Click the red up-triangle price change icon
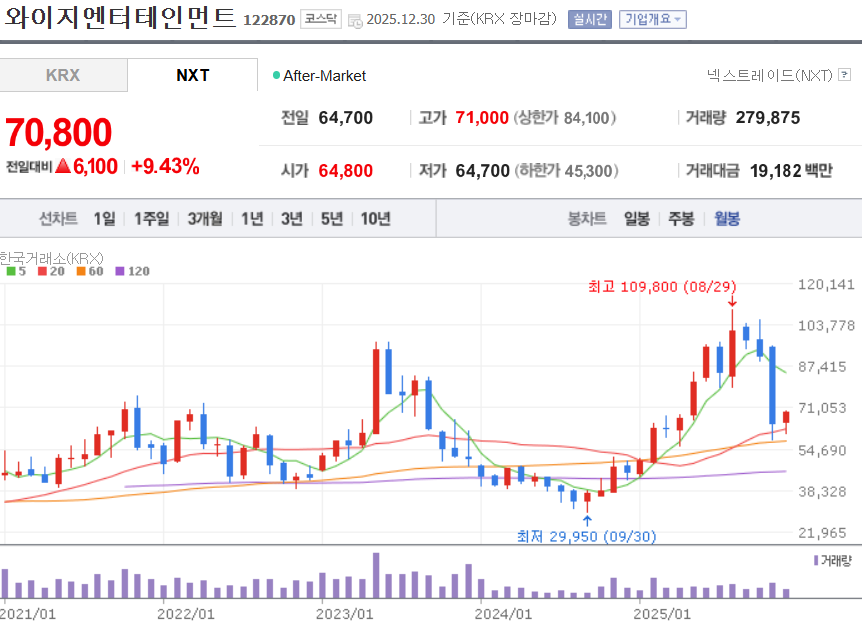 [63, 165]
